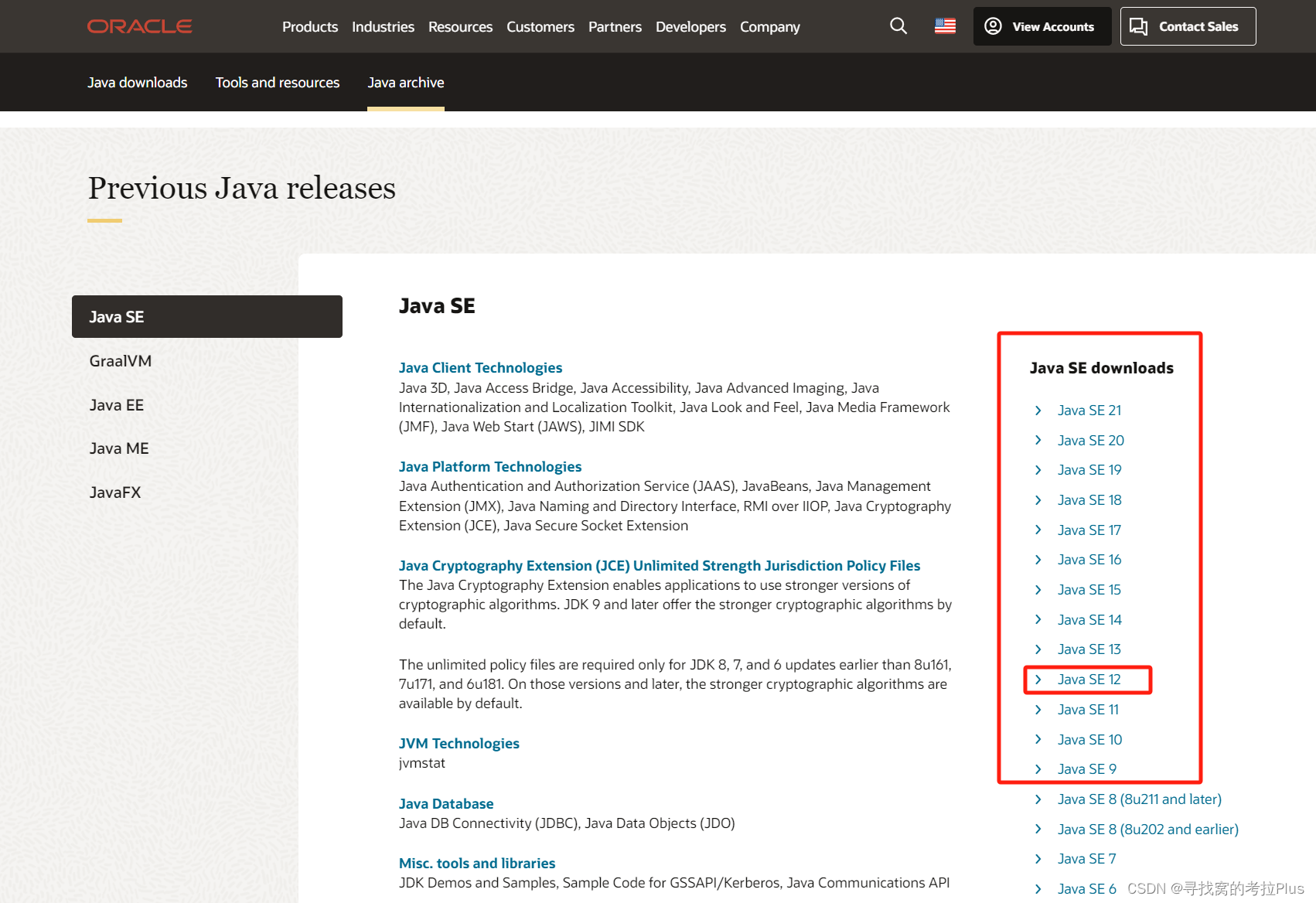Open the Java SE 14 download link
The image size is (1316, 903).
(x=1089, y=619)
